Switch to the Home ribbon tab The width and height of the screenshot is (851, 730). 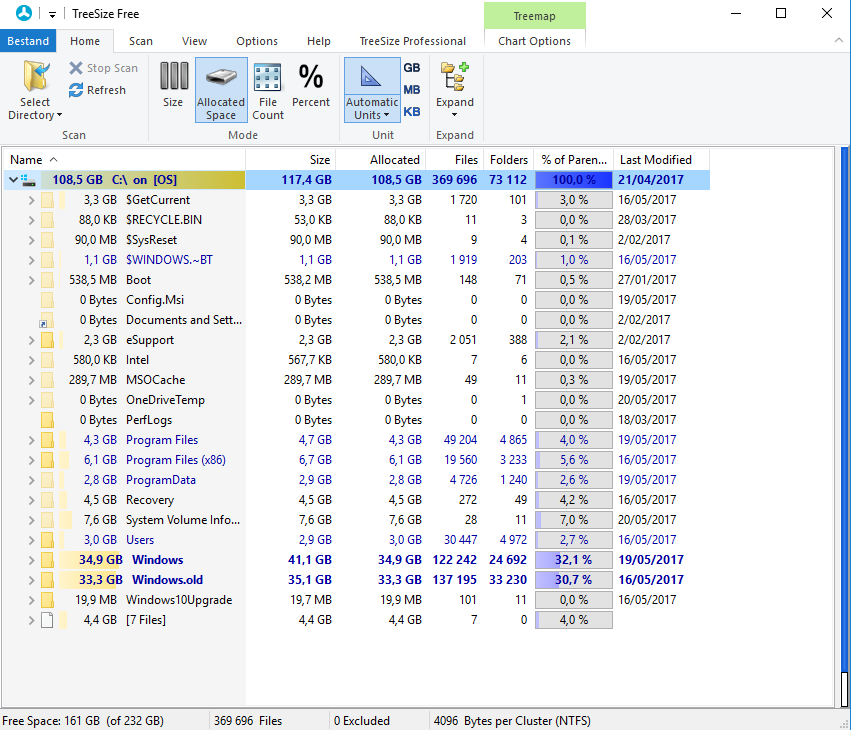[x=85, y=41]
